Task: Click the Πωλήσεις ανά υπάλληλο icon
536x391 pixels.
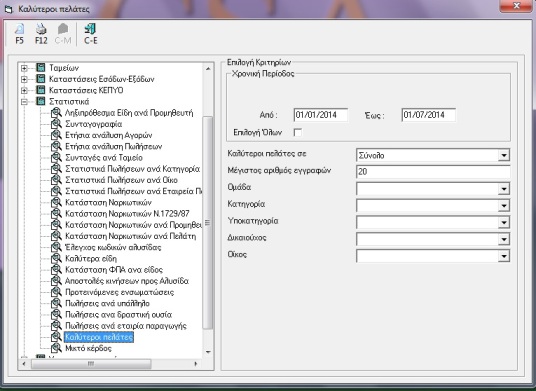Action: coord(56,304)
